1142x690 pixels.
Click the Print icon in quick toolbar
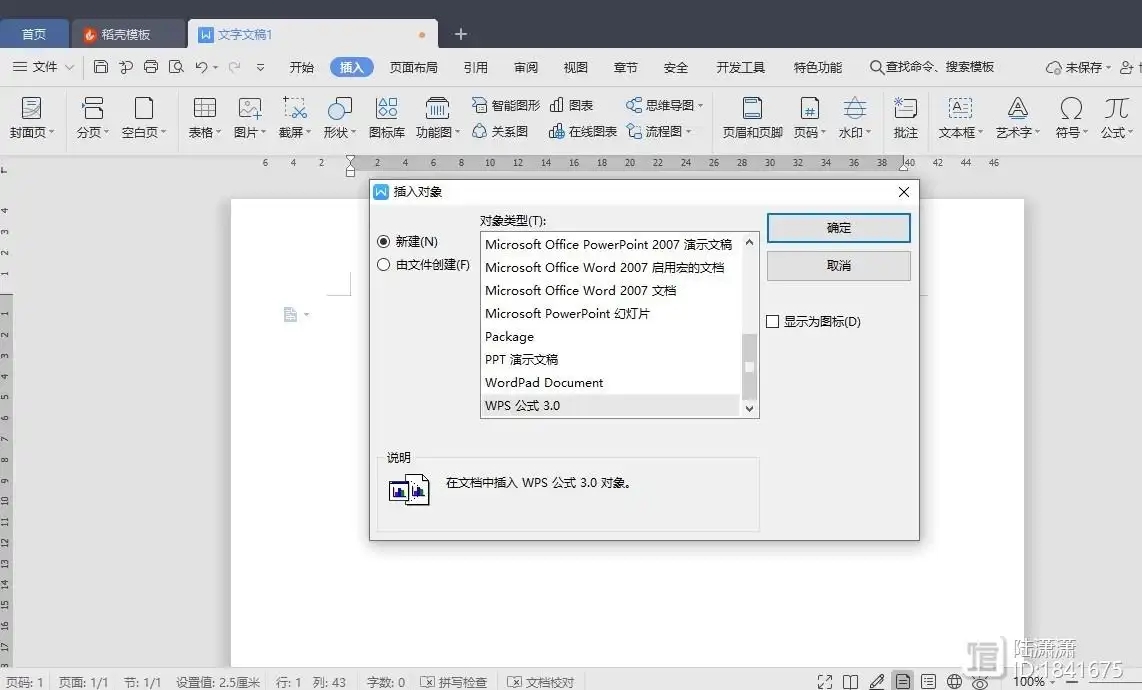[151, 67]
